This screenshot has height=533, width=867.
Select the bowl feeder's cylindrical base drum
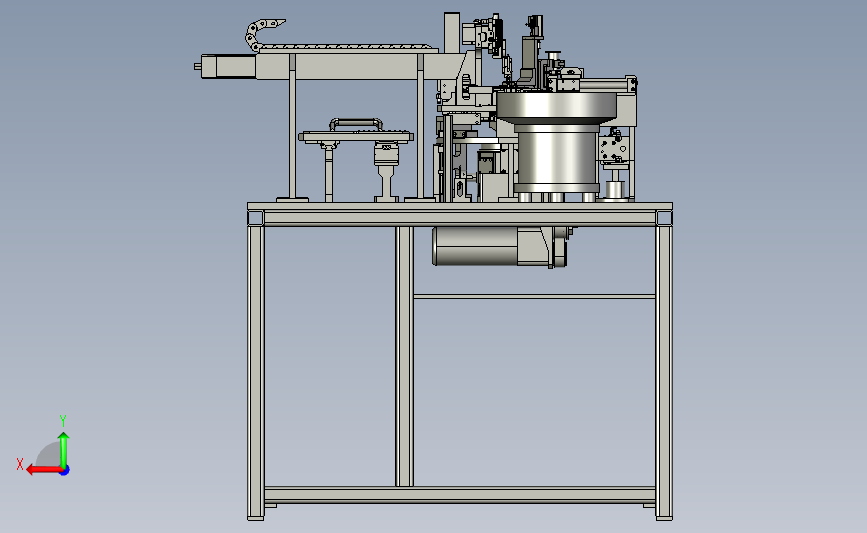click(557, 159)
